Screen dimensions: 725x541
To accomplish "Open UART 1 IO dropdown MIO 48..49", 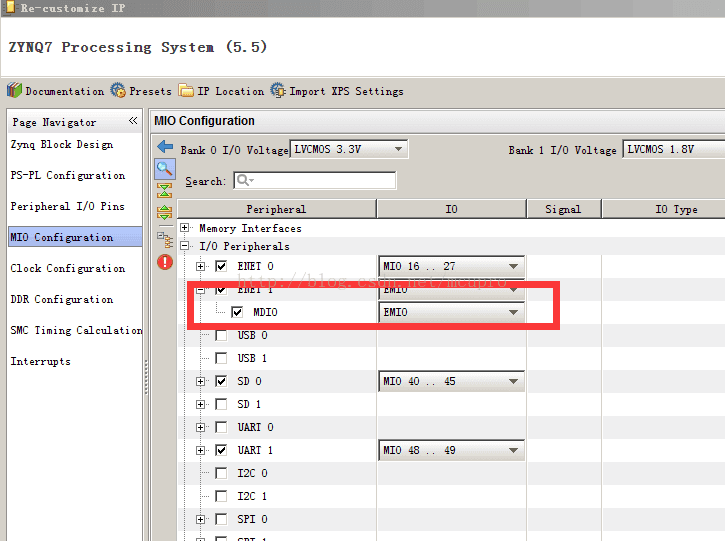I will [x=451, y=450].
